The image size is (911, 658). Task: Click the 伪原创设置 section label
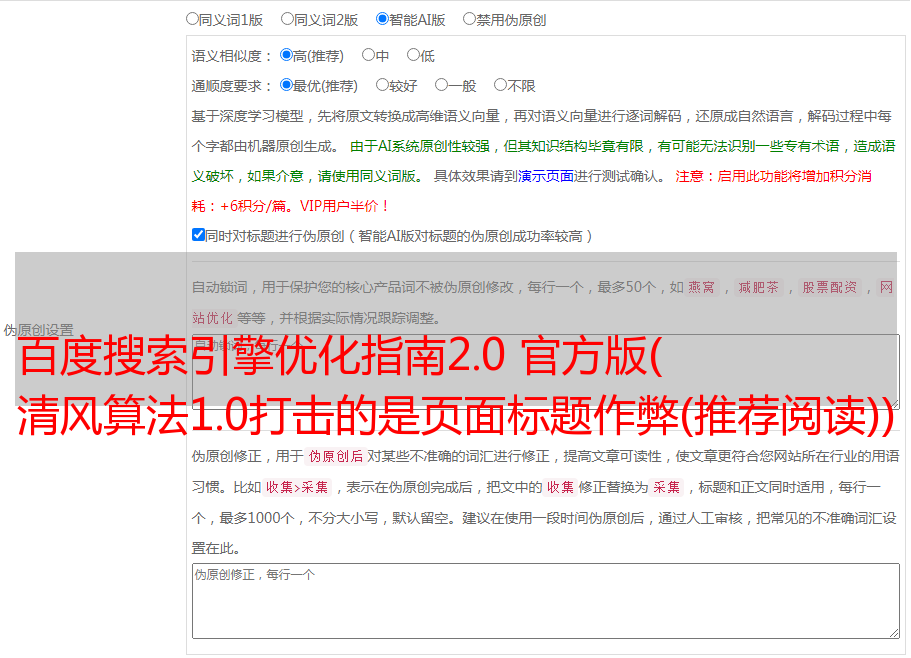[x=39, y=330]
